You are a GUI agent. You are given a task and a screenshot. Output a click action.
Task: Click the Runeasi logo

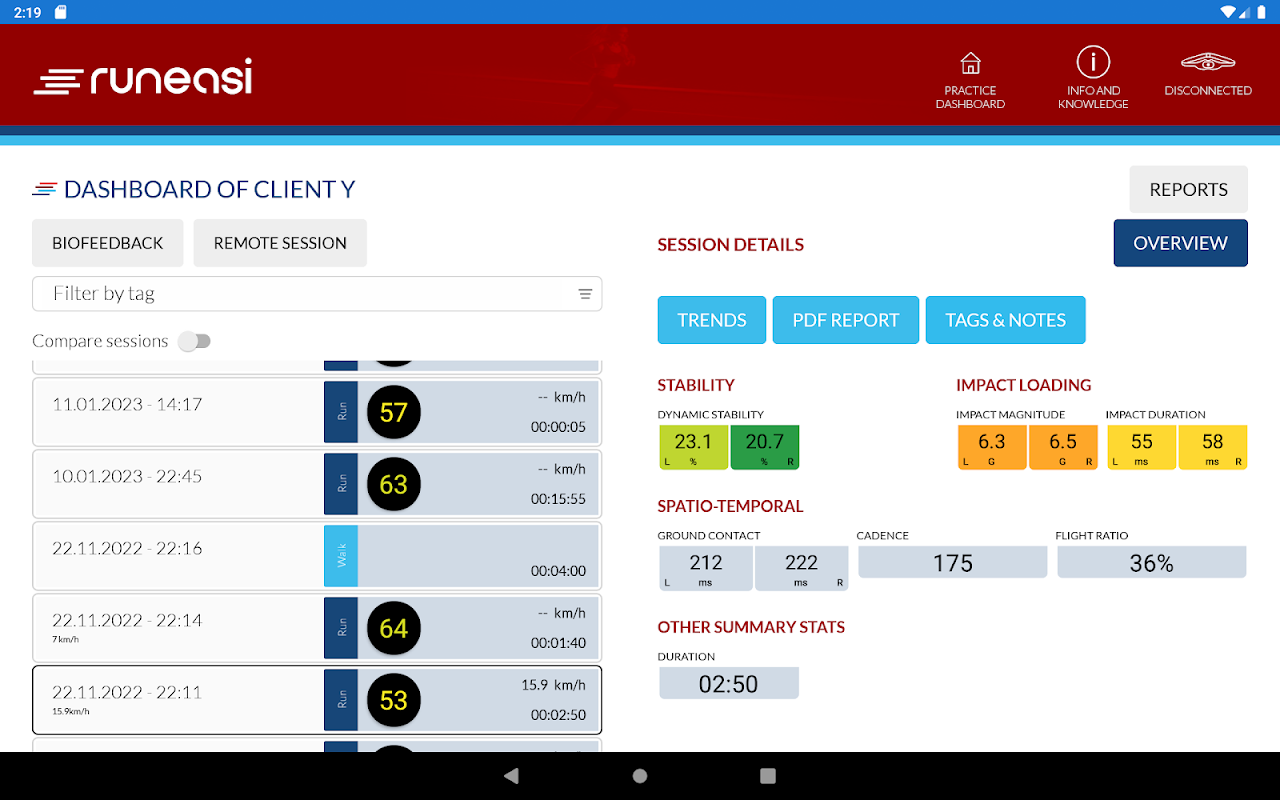[143, 78]
